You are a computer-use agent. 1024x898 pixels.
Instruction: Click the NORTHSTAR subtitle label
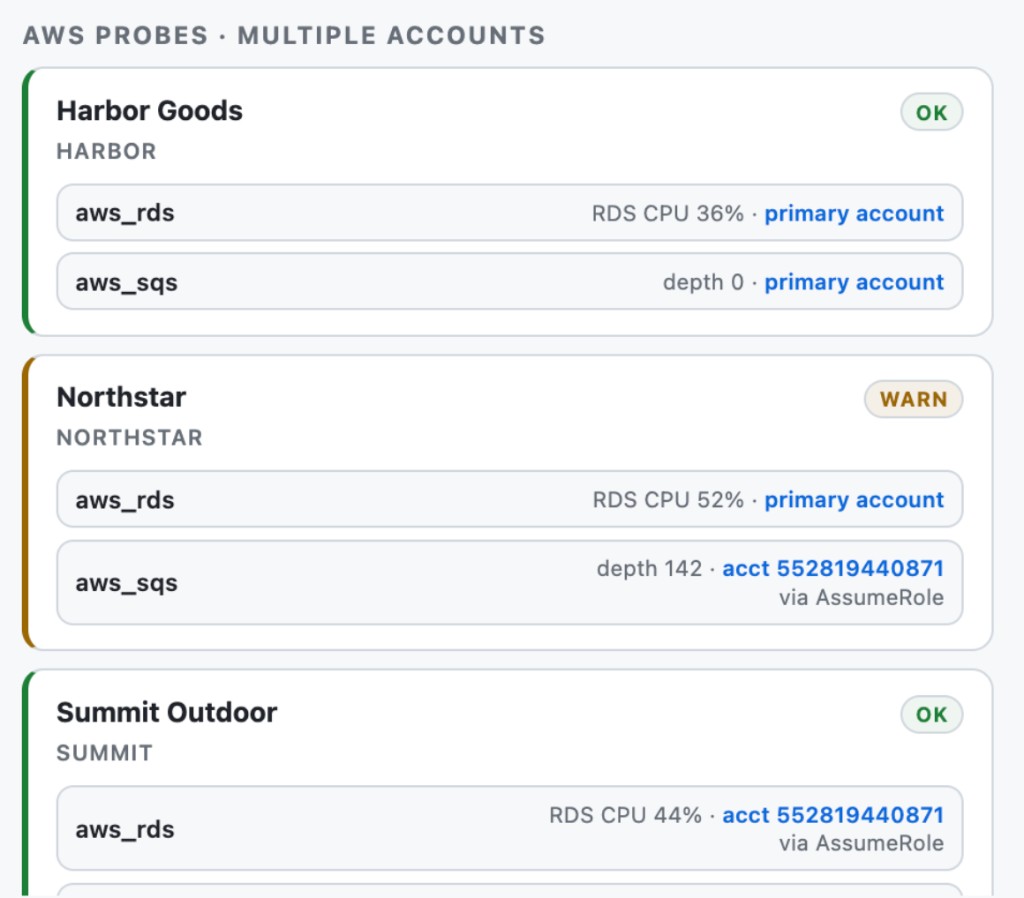coord(129,438)
